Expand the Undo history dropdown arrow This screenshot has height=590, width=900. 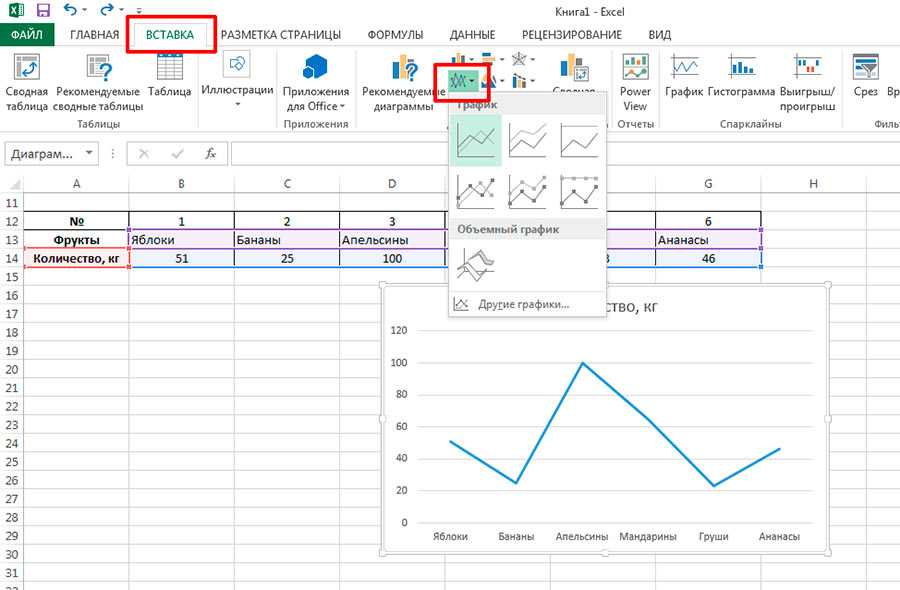[85, 10]
